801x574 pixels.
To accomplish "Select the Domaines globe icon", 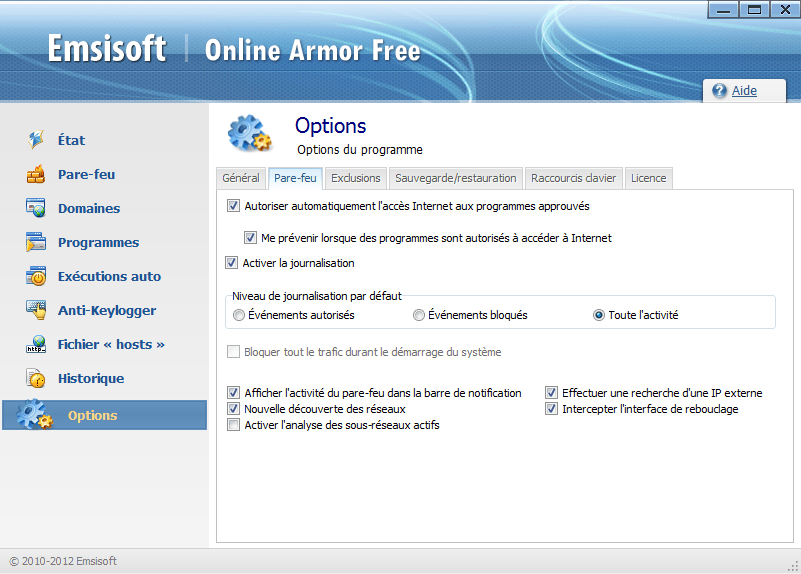I will coord(36,208).
